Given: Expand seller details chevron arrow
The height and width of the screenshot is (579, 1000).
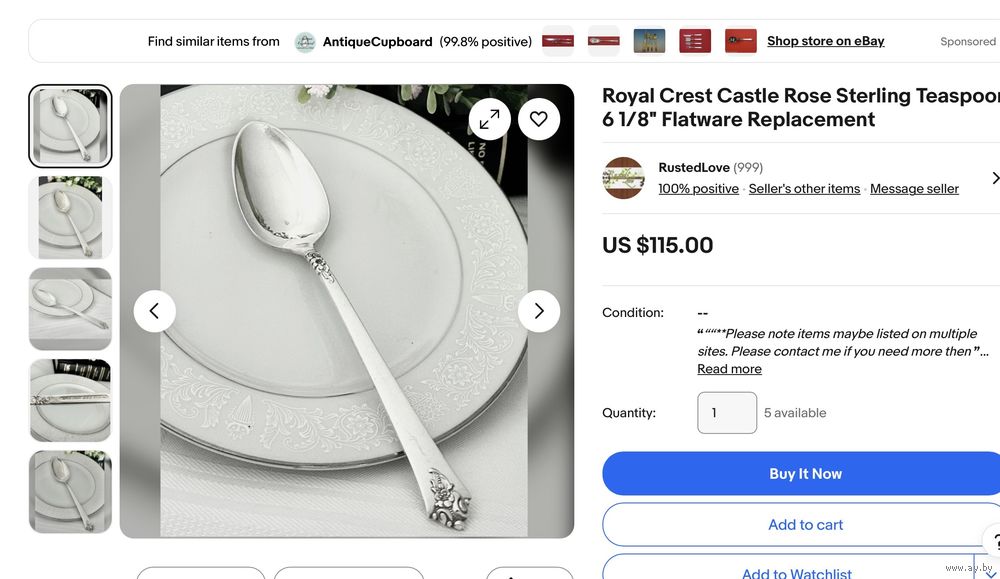Looking at the screenshot, I should (994, 178).
